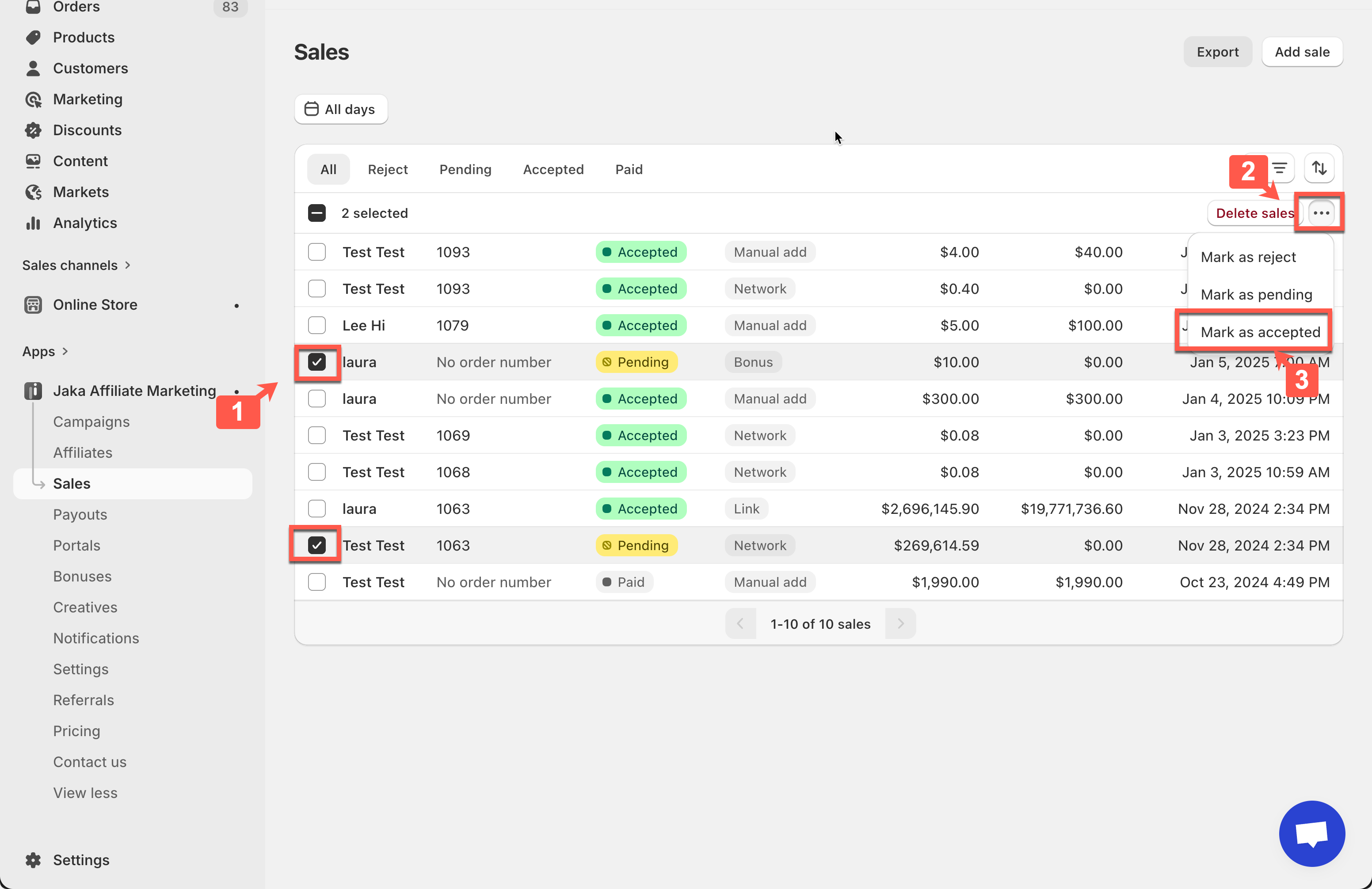Click the Products tag icon

click(34, 38)
